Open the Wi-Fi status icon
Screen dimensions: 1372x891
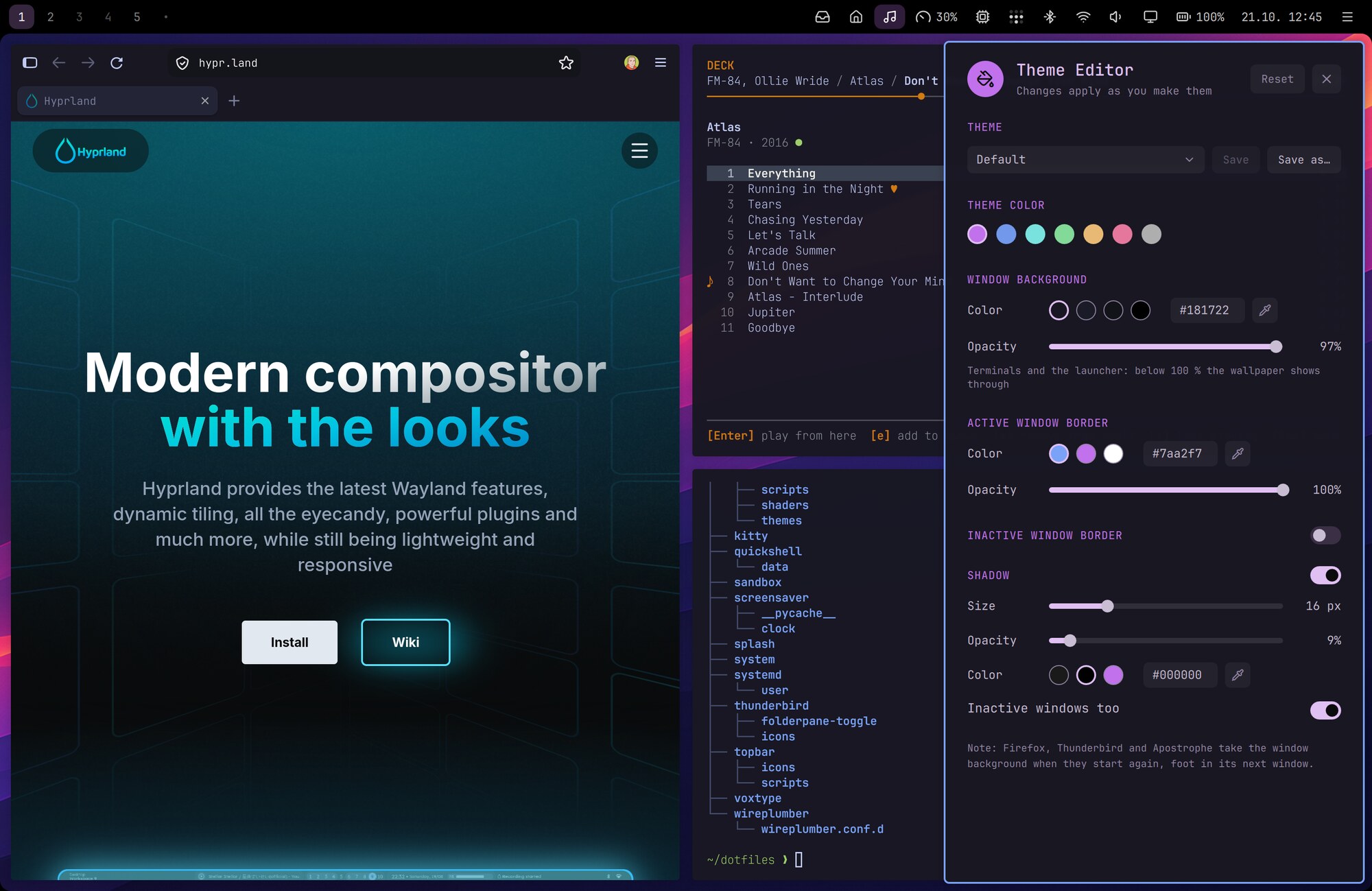1083,17
